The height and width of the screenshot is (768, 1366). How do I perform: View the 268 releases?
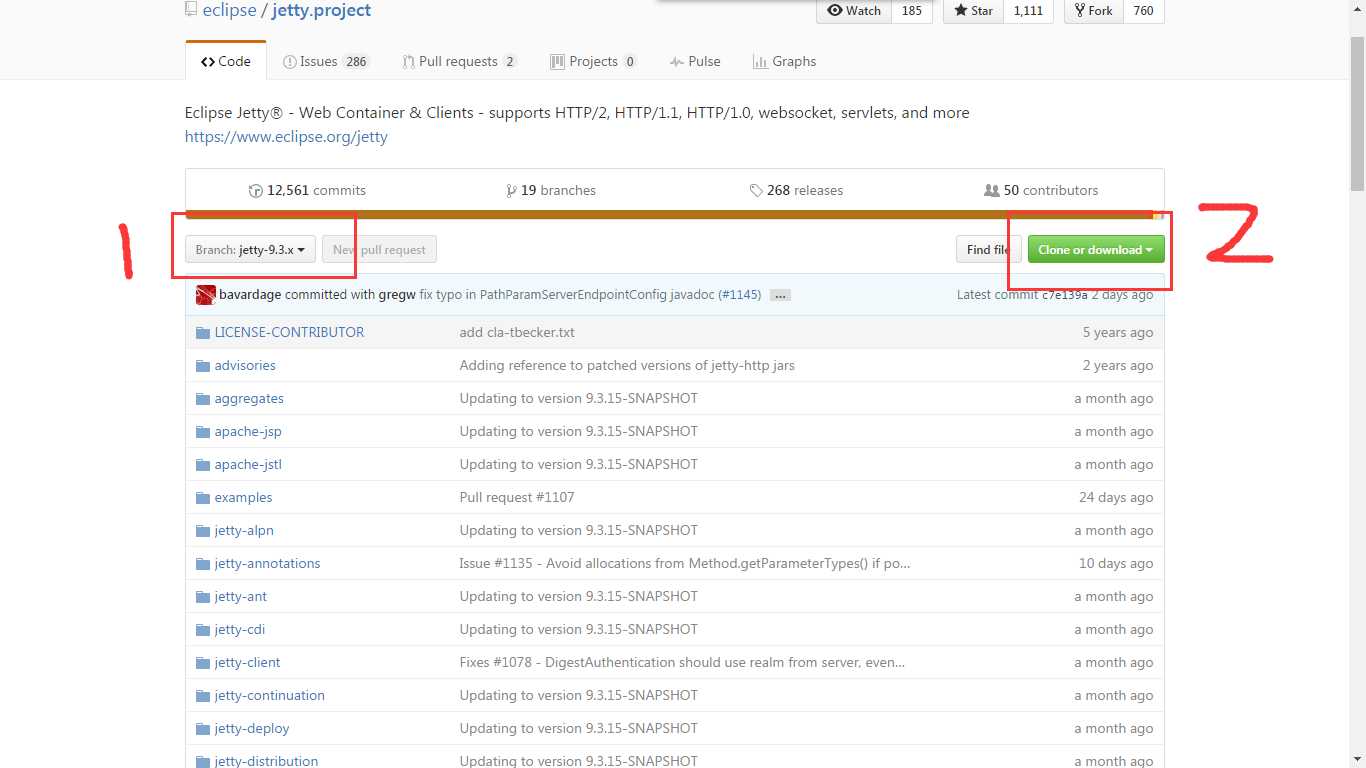[796, 190]
